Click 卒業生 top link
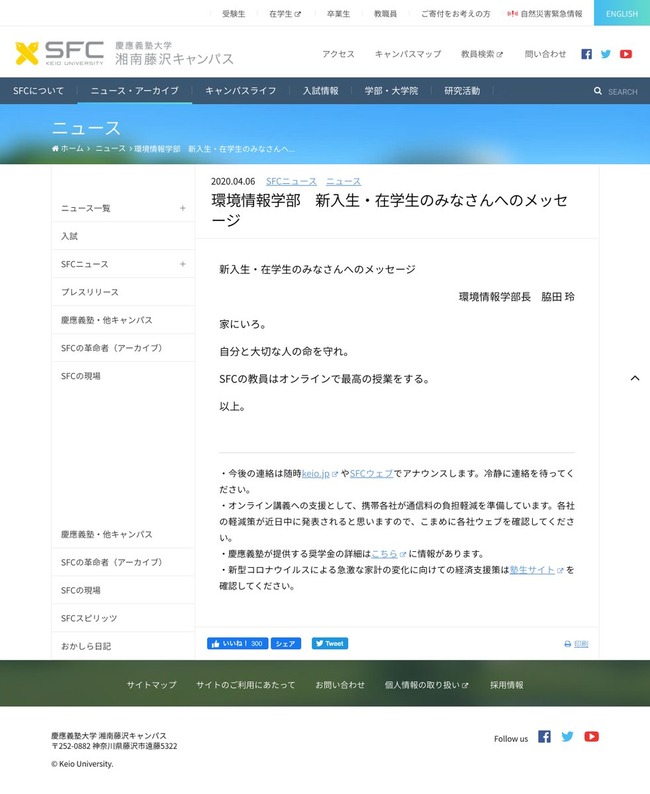The width and height of the screenshot is (650, 794). [338, 14]
